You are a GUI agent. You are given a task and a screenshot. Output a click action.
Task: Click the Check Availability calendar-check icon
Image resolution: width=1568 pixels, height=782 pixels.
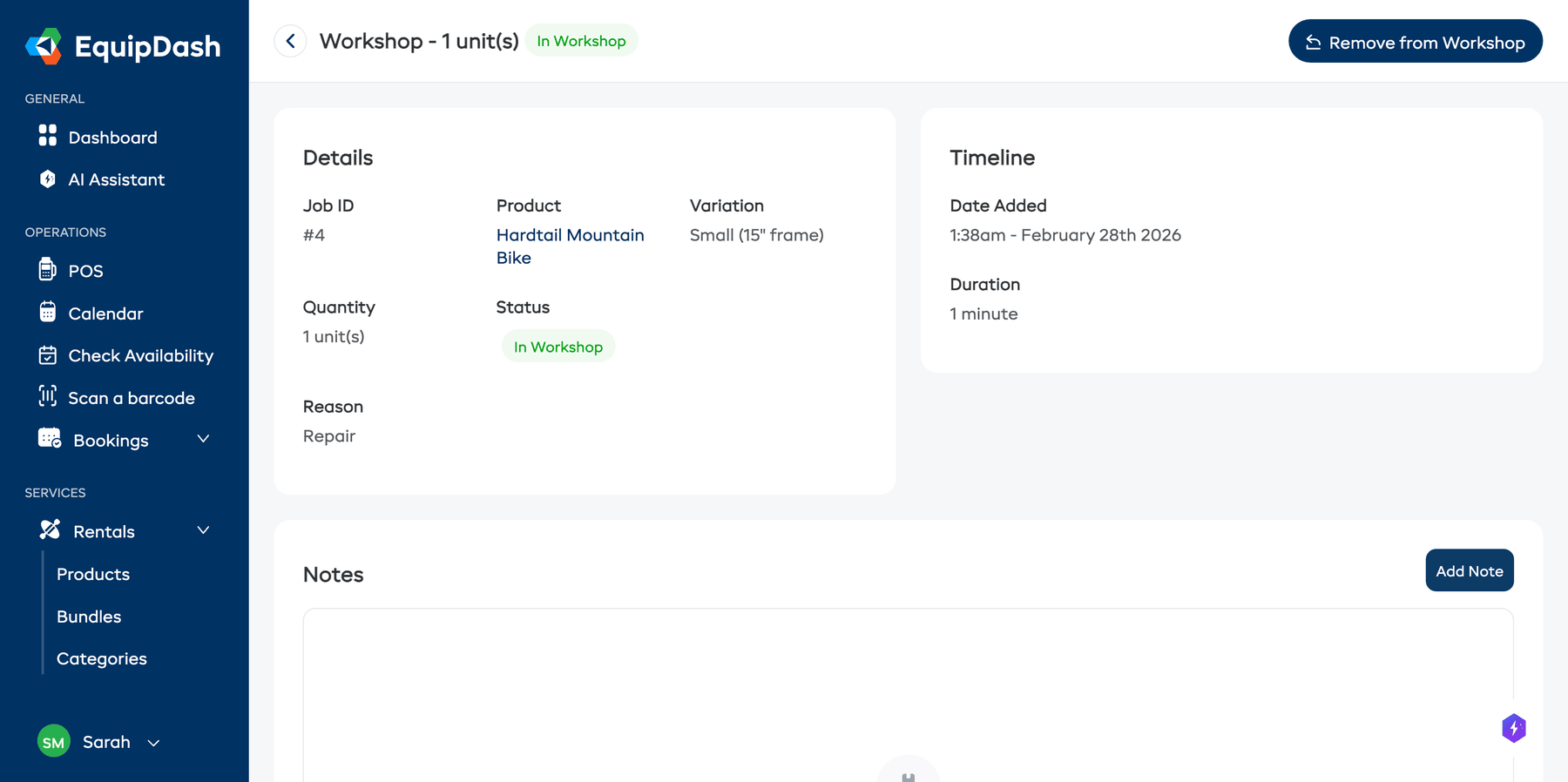(x=48, y=354)
